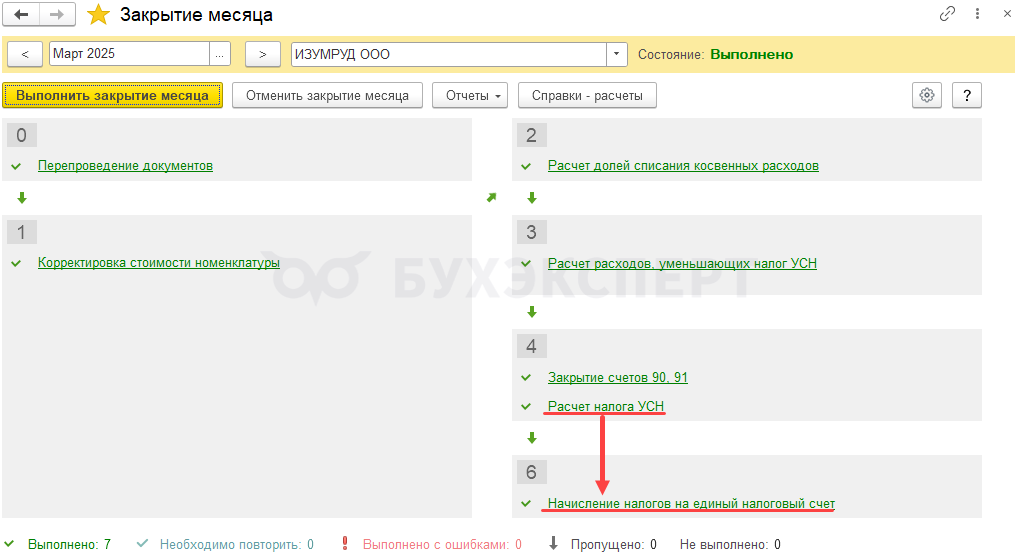Image resolution: width=1019 pixels, height=558 pixels.
Task: Click checkmark beside Расчет долей списания
Action: [526, 166]
